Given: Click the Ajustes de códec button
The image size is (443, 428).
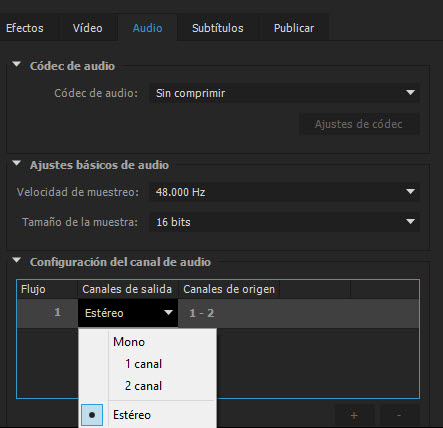Looking at the screenshot, I should pos(359,124).
